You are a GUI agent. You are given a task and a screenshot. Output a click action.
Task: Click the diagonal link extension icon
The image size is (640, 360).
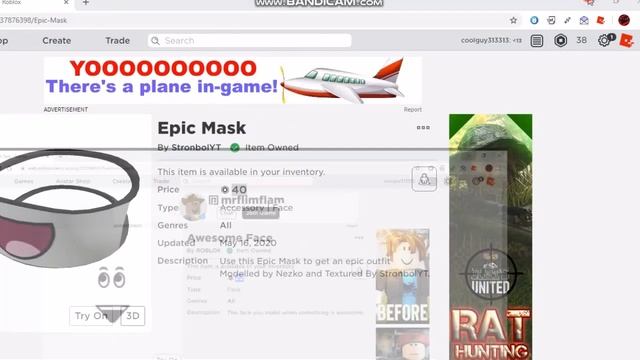(x=567, y=20)
